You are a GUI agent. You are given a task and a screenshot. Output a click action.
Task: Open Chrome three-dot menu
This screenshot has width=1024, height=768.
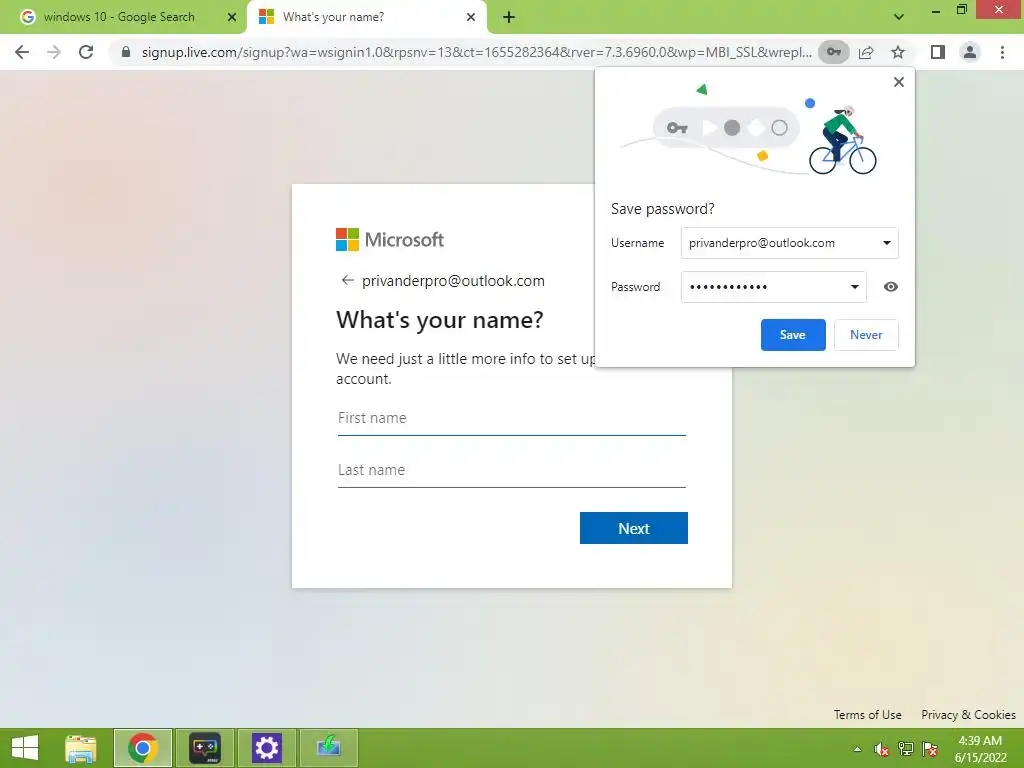click(x=1002, y=52)
